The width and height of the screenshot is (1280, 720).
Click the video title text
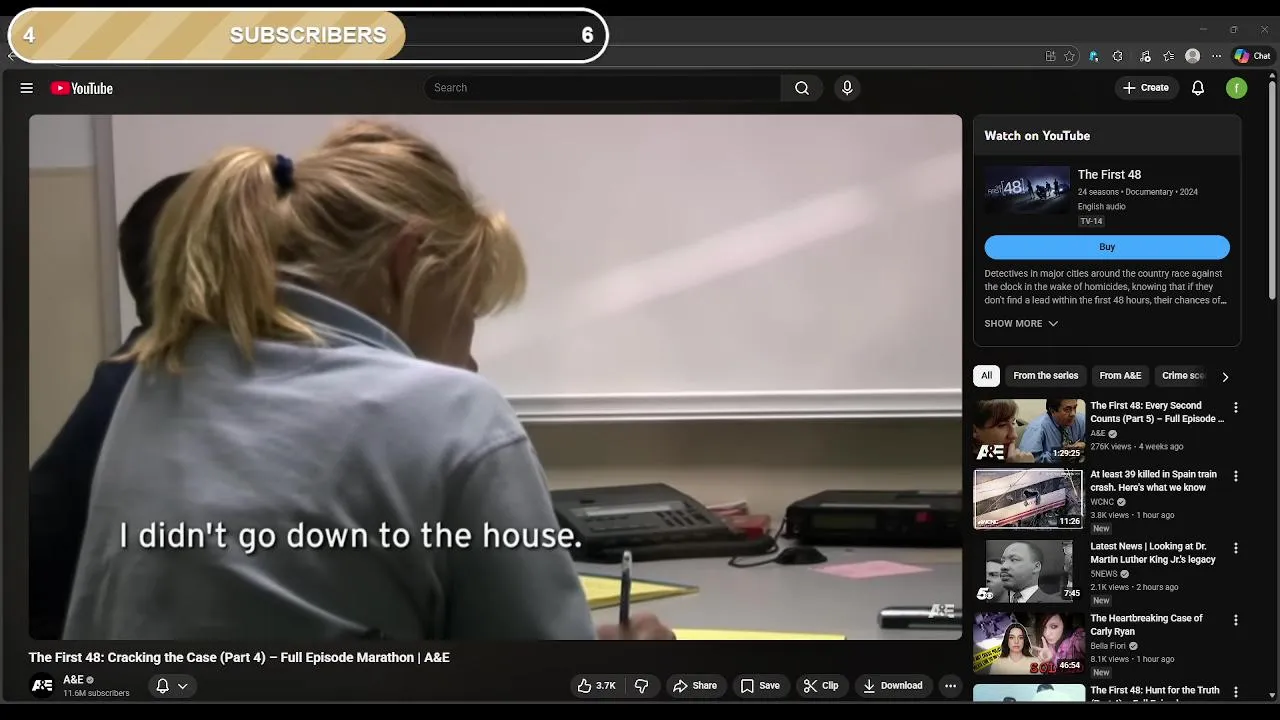pyautogui.click(x=239, y=657)
